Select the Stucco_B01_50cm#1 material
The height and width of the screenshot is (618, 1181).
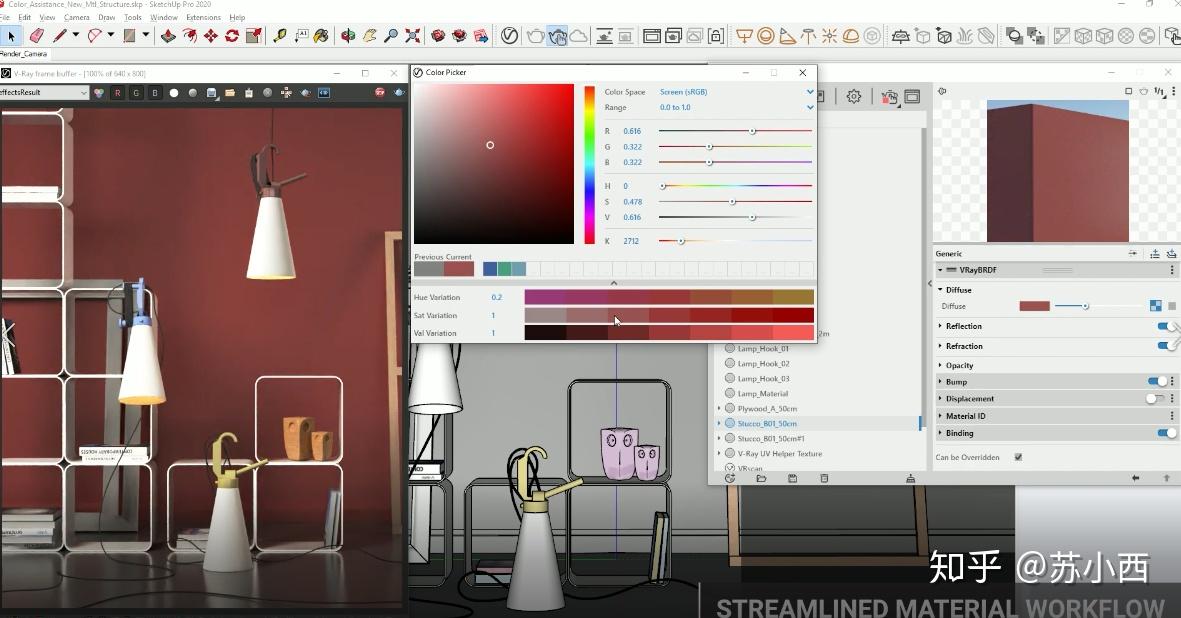771,439
